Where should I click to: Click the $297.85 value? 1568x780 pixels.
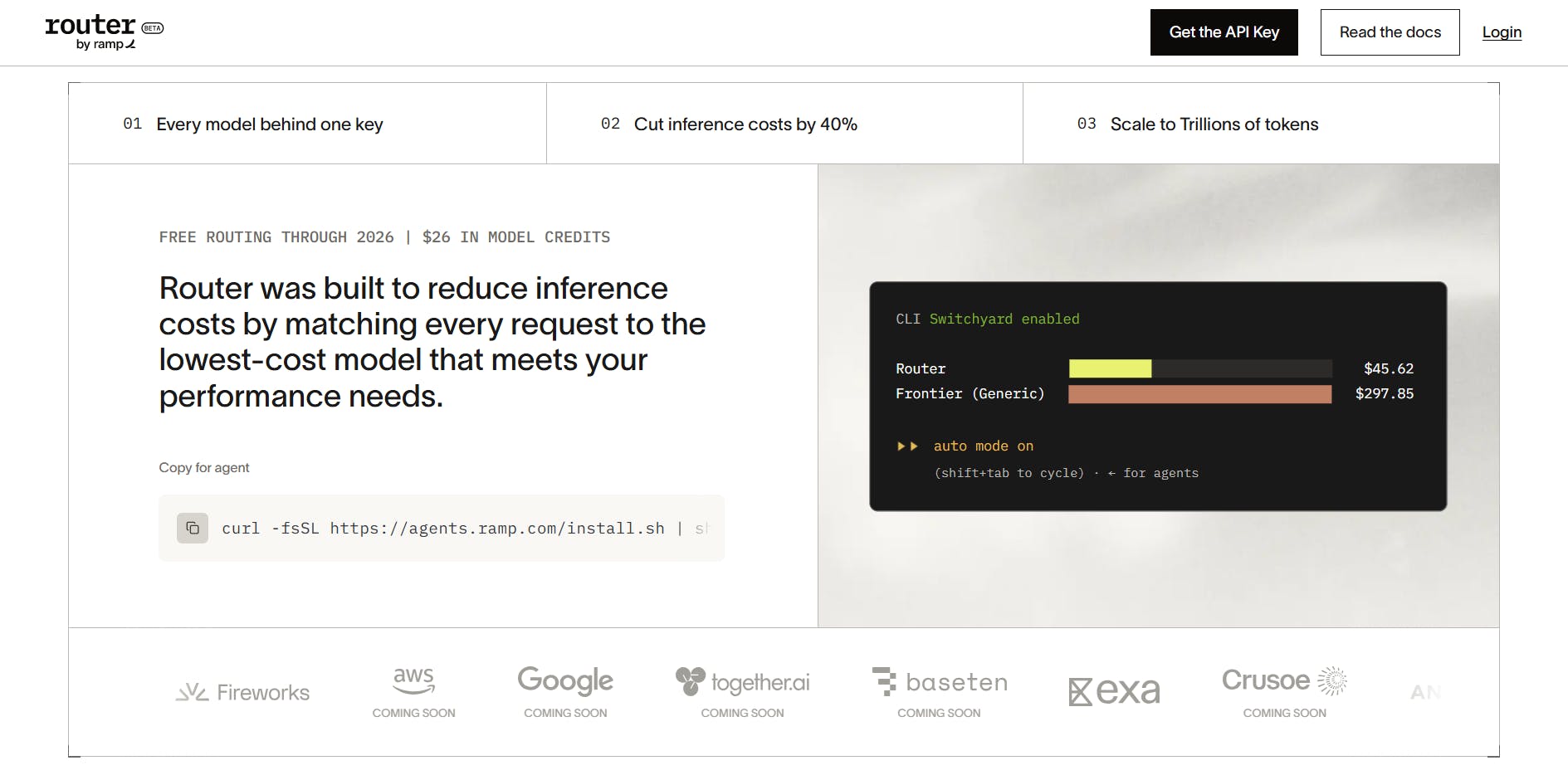pyautogui.click(x=1385, y=393)
